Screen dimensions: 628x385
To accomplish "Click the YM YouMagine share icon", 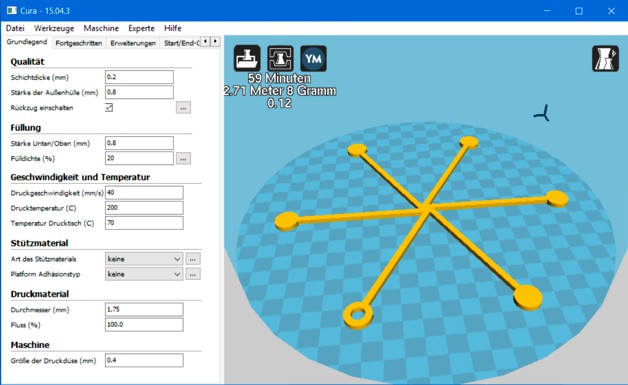I will click(x=313, y=58).
